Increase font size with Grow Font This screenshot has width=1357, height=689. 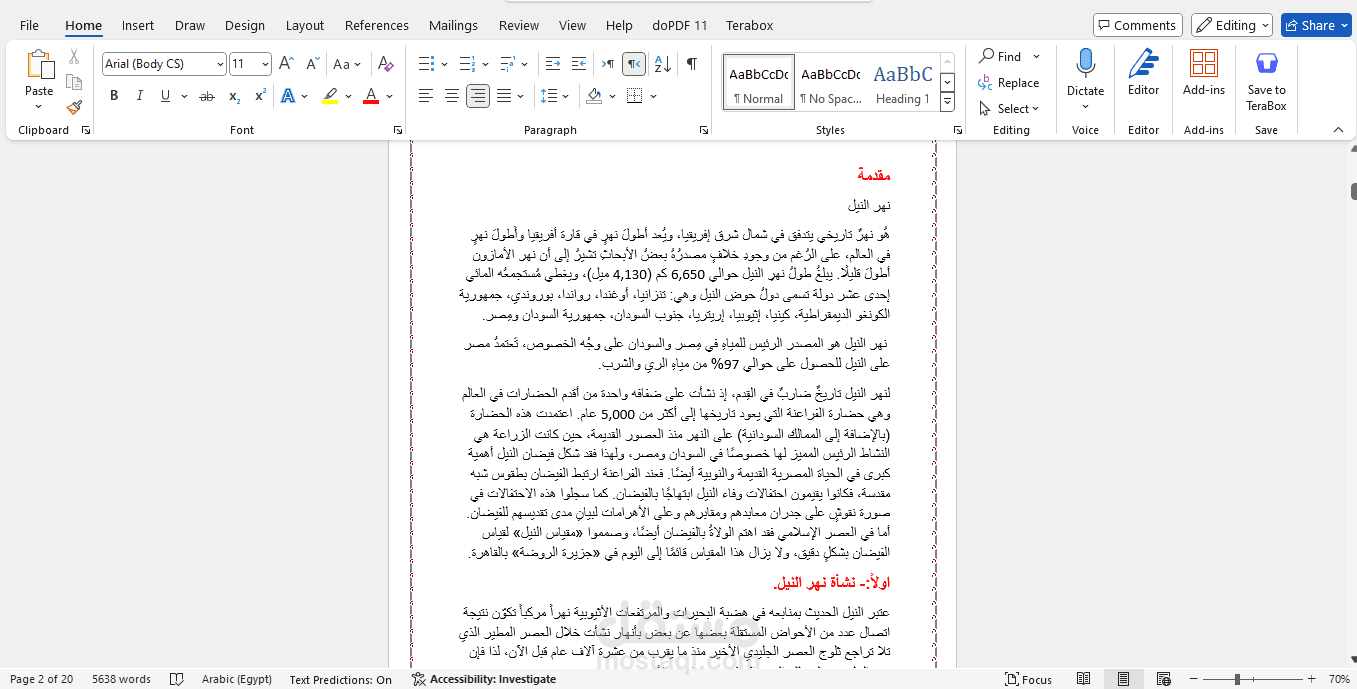[286, 64]
